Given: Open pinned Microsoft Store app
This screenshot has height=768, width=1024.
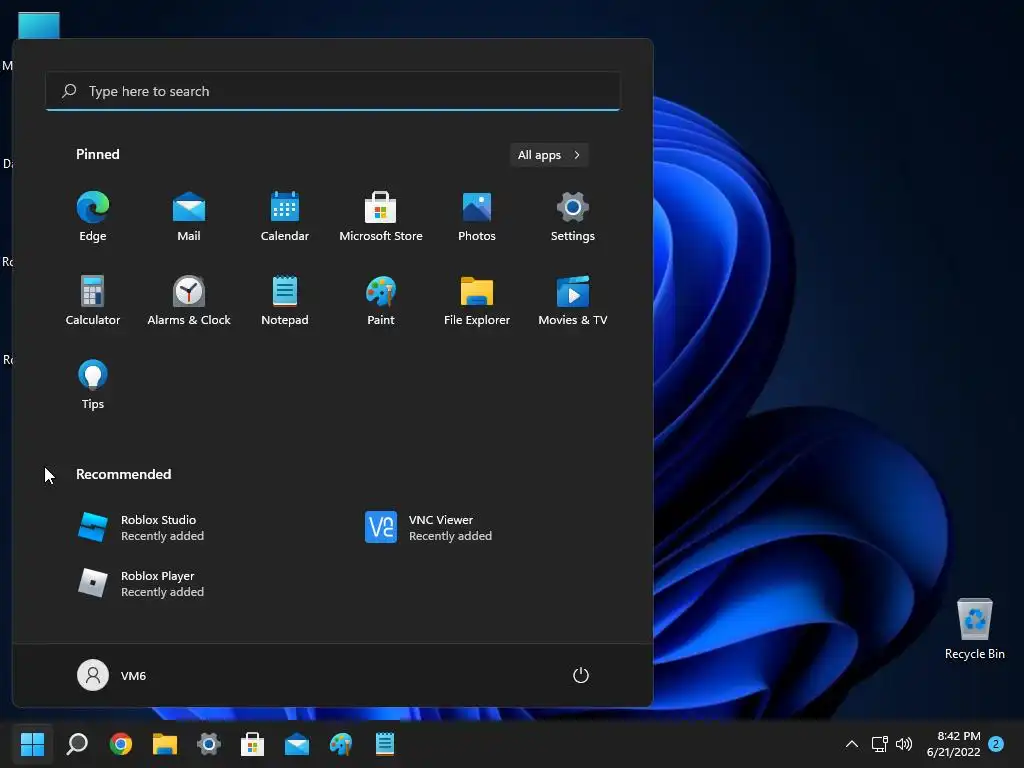Looking at the screenshot, I should click(x=381, y=217).
